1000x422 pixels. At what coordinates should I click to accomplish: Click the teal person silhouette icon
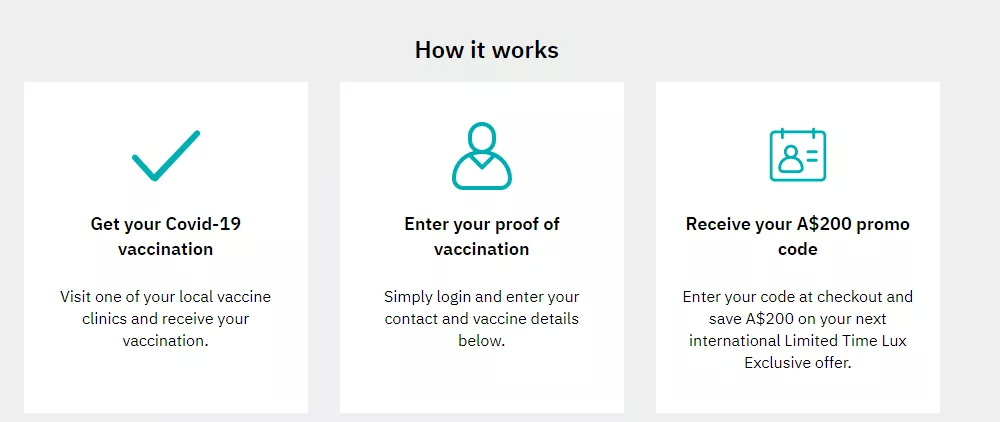coord(482,156)
